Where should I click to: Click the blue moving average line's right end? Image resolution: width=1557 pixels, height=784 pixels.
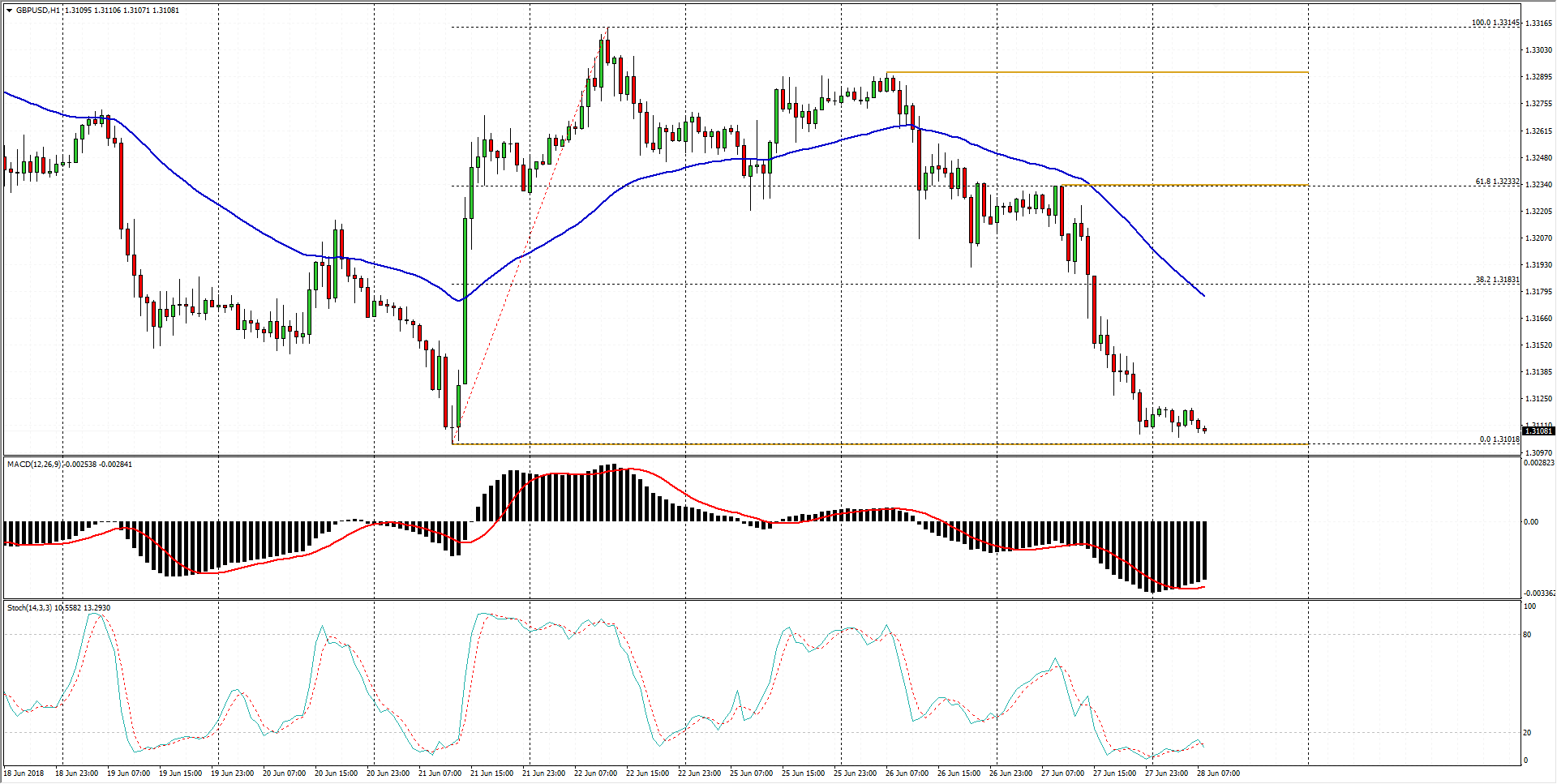click(1203, 294)
